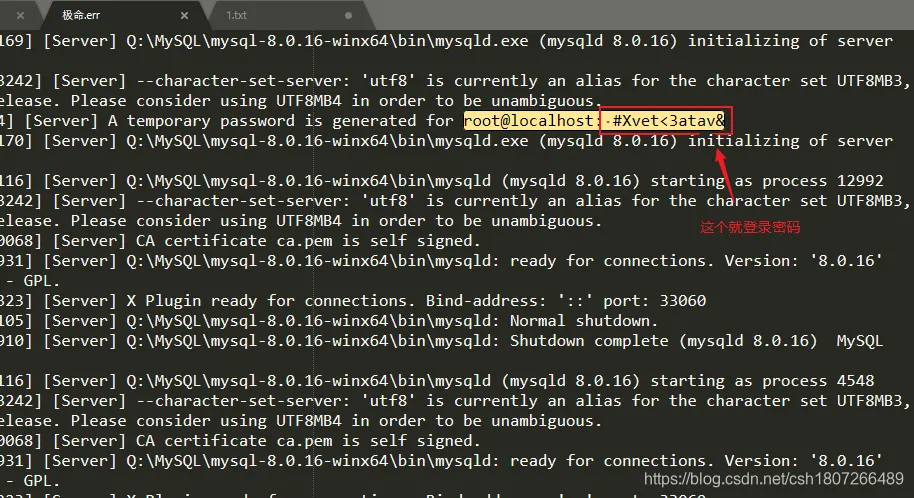Image resolution: width=914 pixels, height=498 pixels.
Task: Select the 极命.err tab
Action: pos(81,16)
